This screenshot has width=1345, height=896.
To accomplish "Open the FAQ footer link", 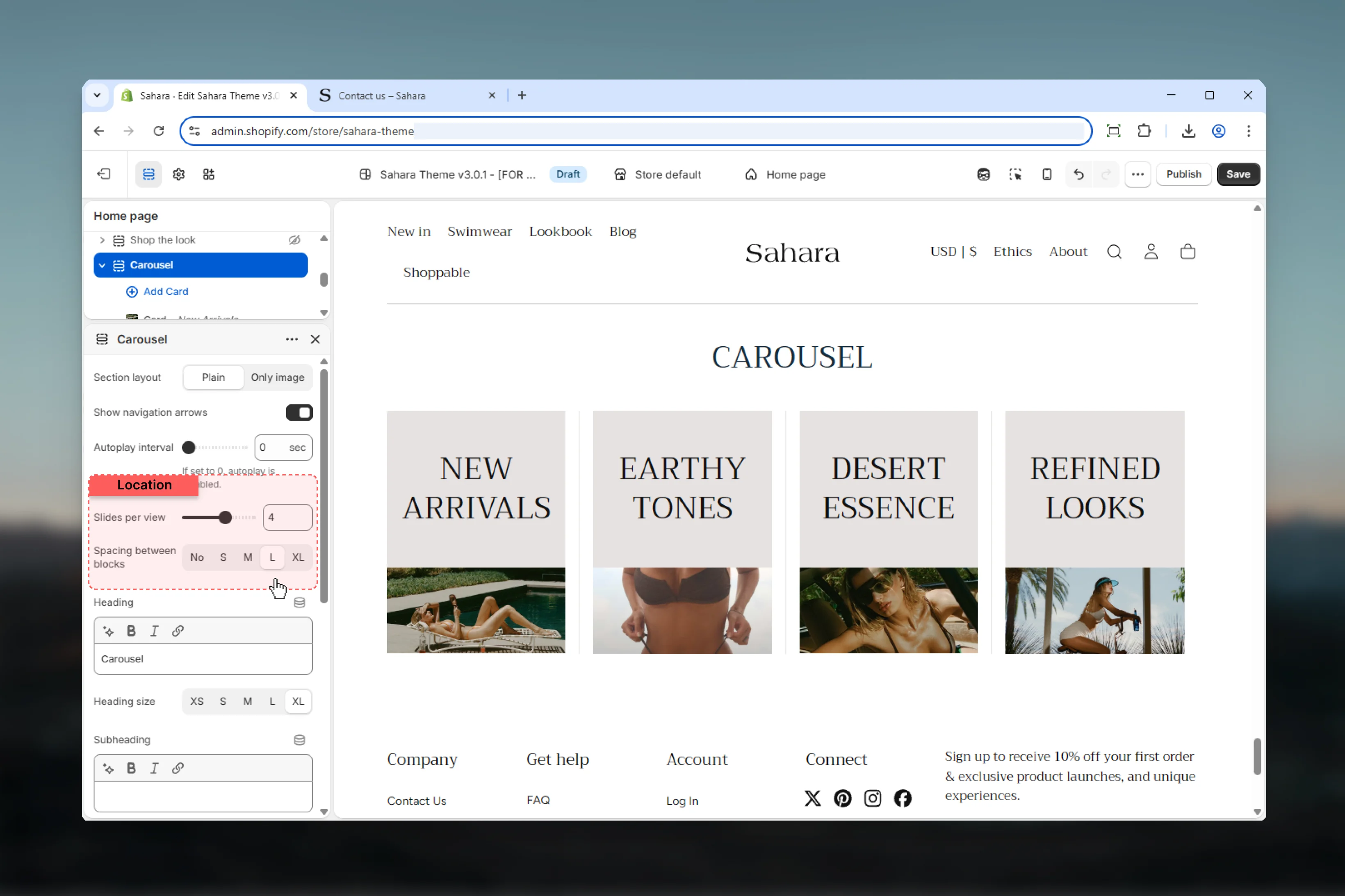I will click(538, 800).
